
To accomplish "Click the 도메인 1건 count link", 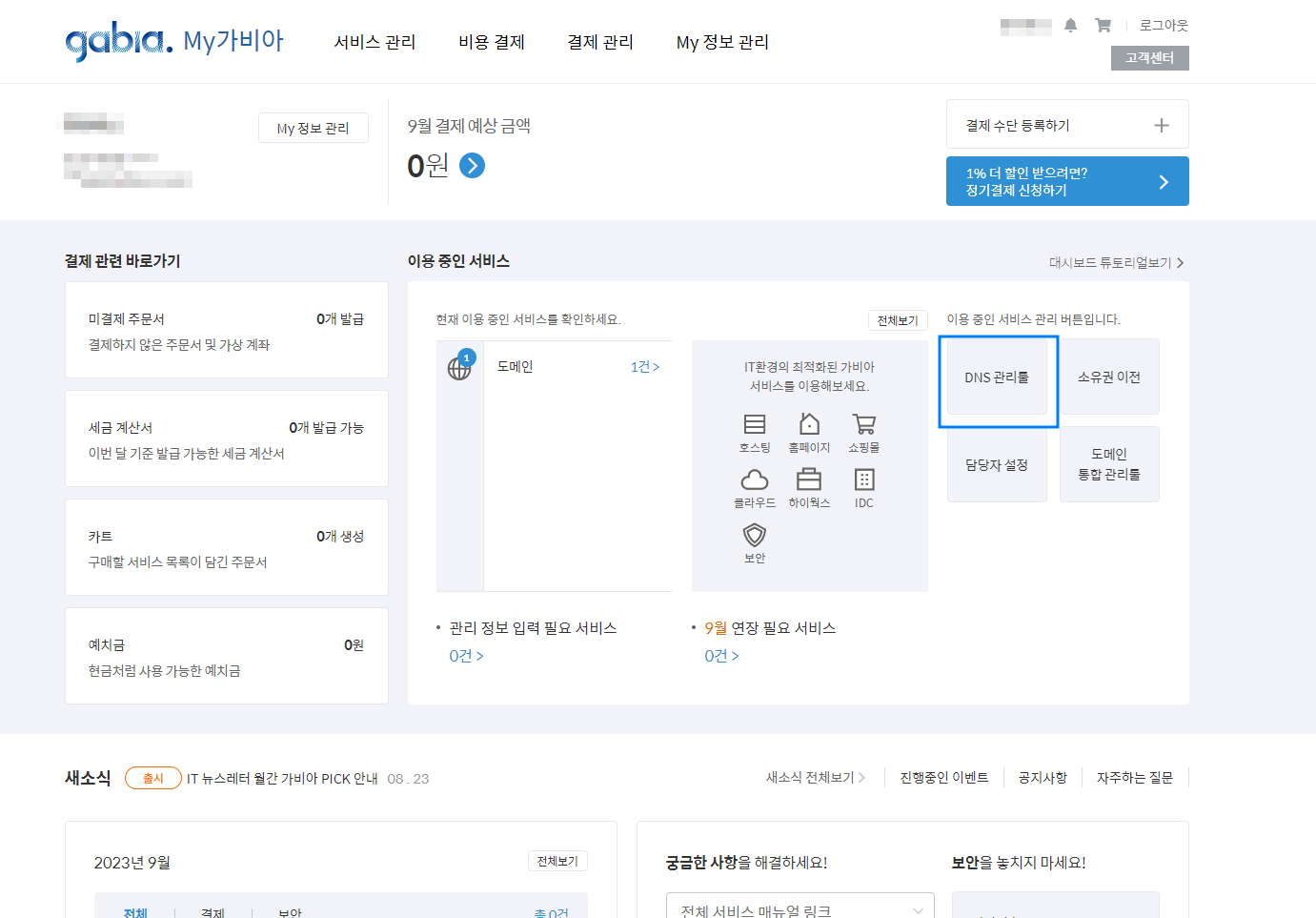I will coord(644,367).
